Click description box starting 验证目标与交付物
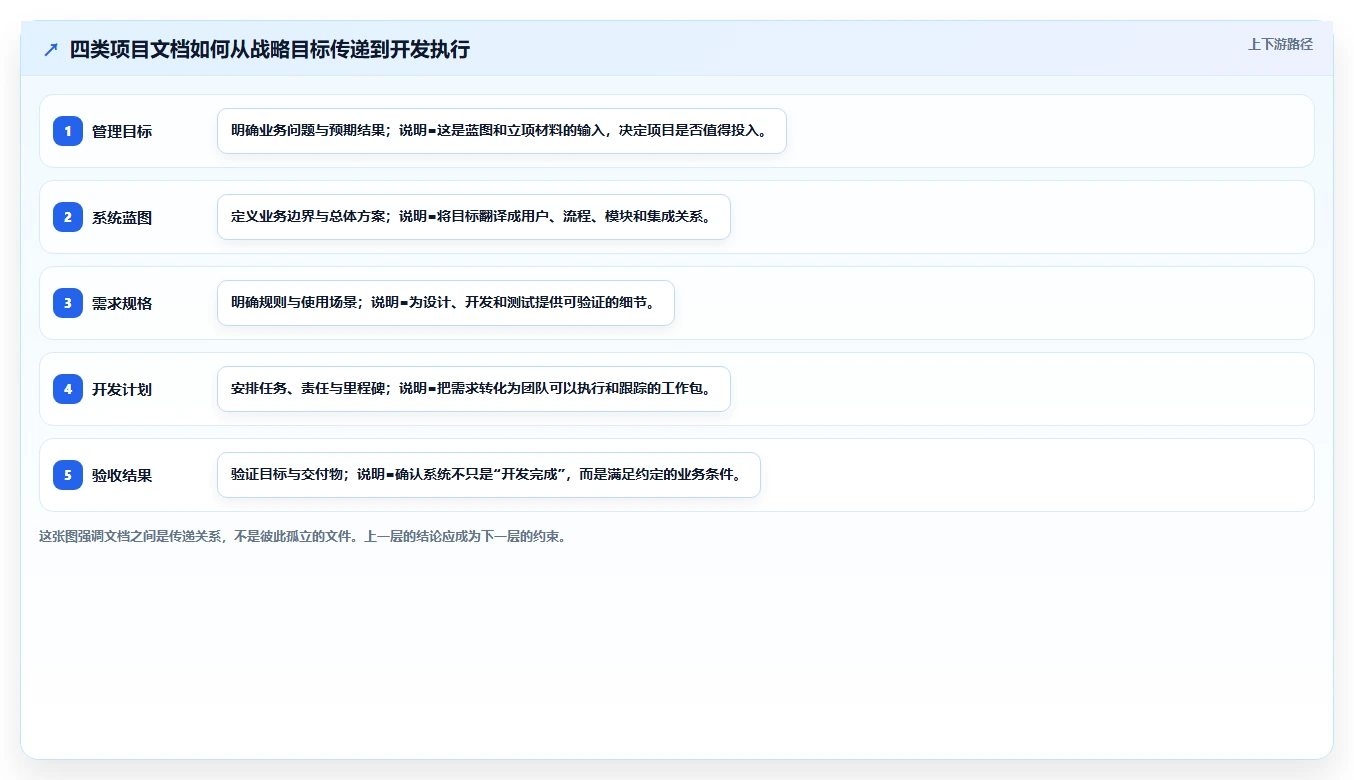The image size is (1354, 780). [489, 475]
